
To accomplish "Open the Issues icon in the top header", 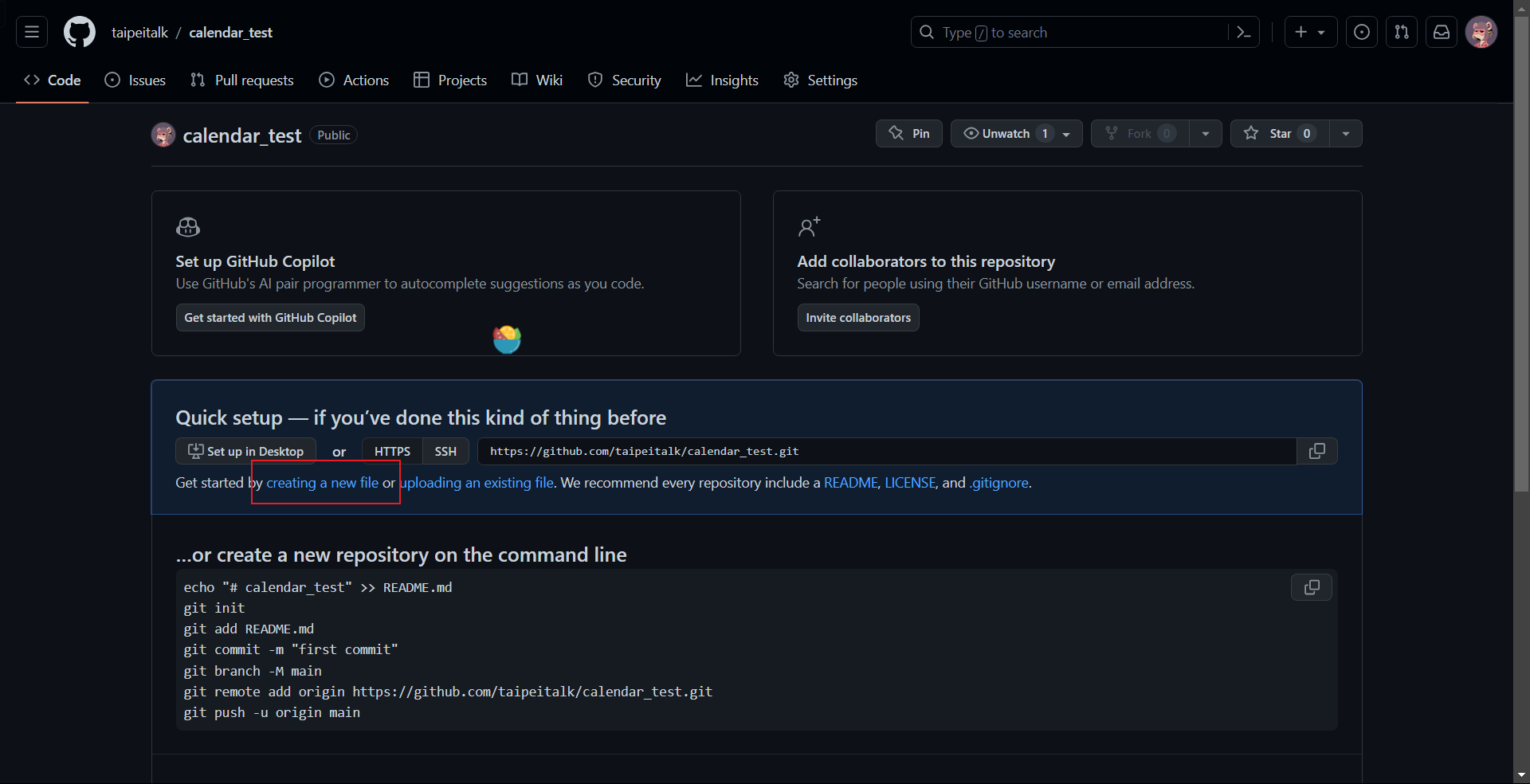I will [1362, 32].
